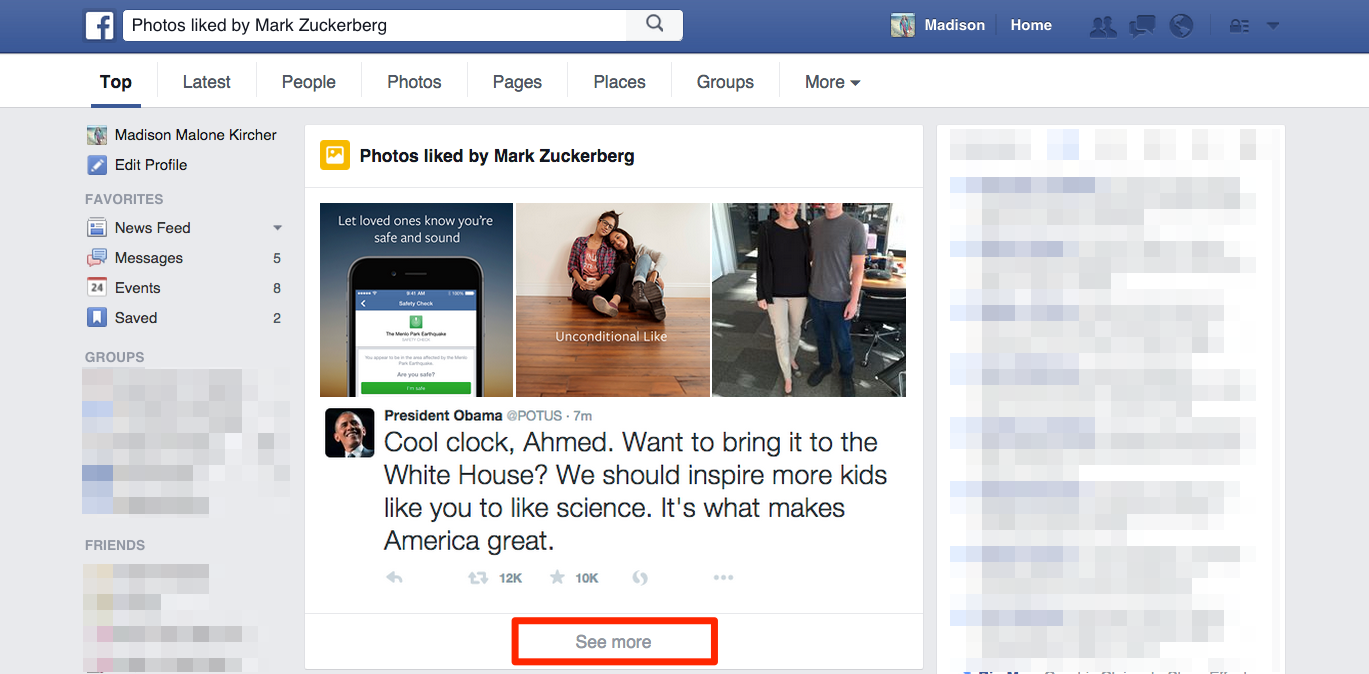Open the account settings caret at top right
The width and height of the screenshot is (1369, 674).
(x=1273, y=25)
